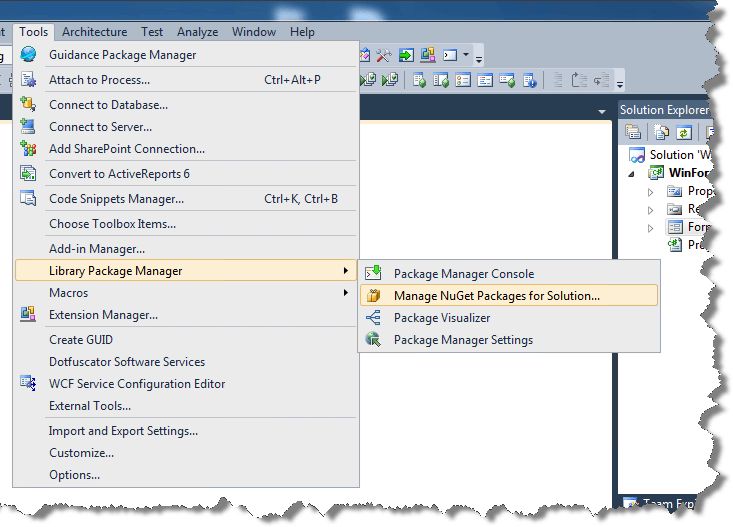733x527 pixels.
Task: Click test results icon with orange circles
Action: tap(462, 80)
